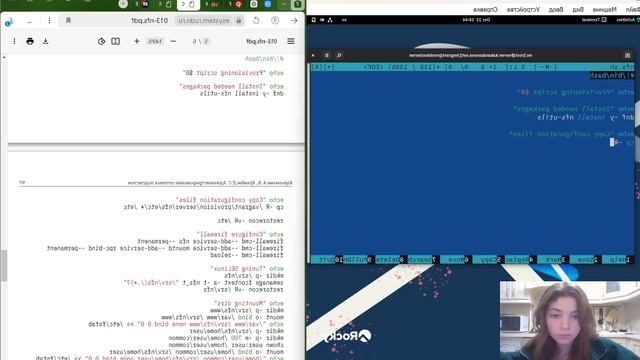This screenshot has width=640, height=360.
Task: Open PDF sidebar hamburger menu icon
Action: [x=291, y=41]
